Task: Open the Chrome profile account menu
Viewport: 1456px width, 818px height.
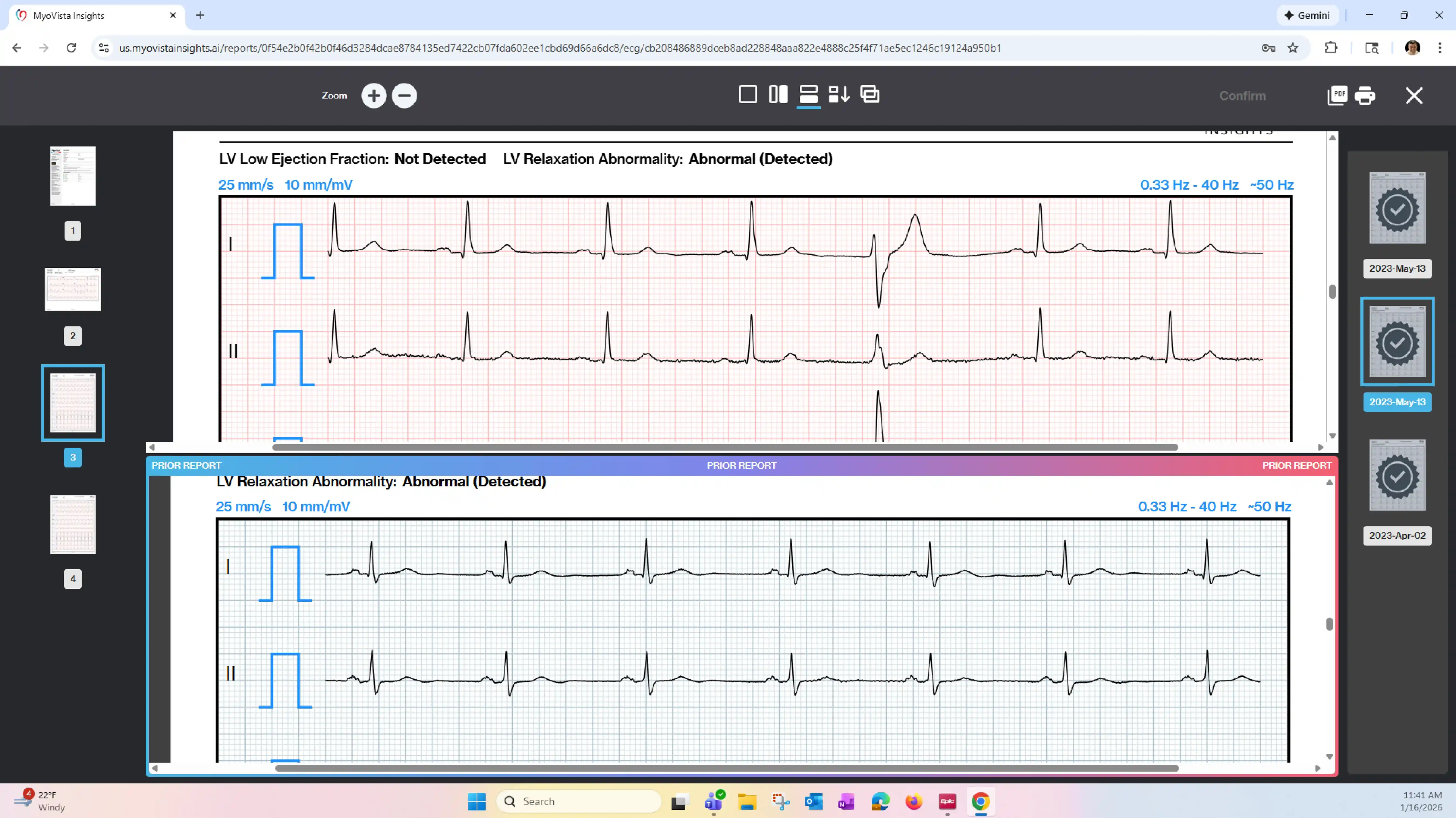Action: [x=1413, y=48]
